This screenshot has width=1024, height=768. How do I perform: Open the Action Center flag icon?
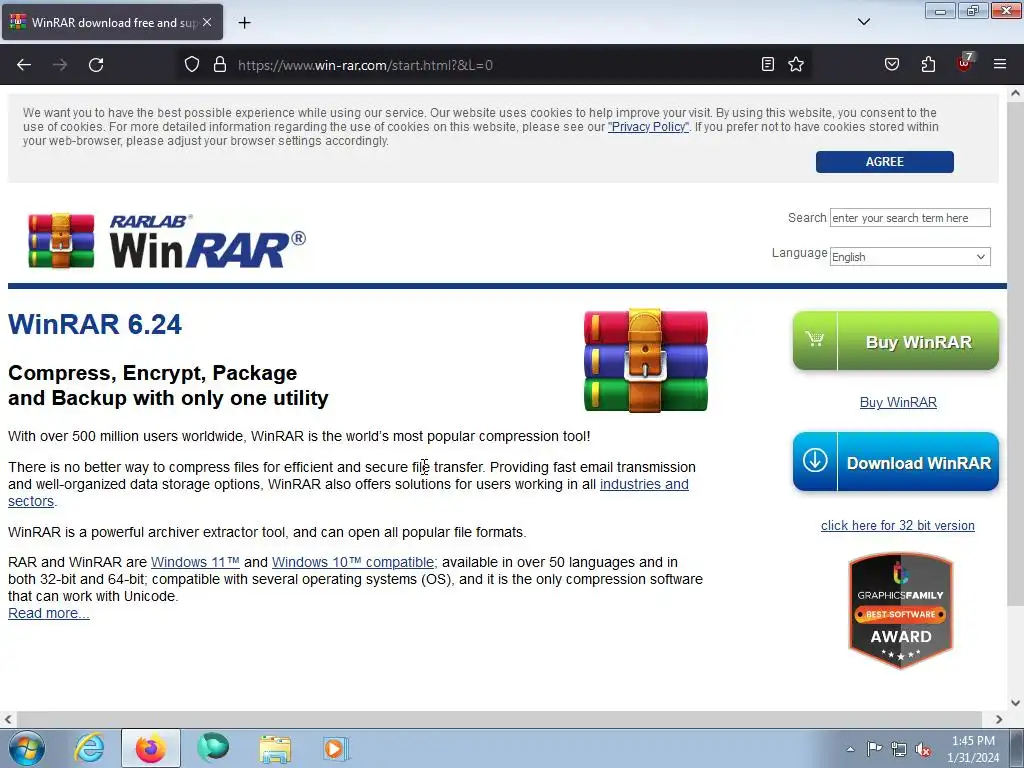point(874,748)
